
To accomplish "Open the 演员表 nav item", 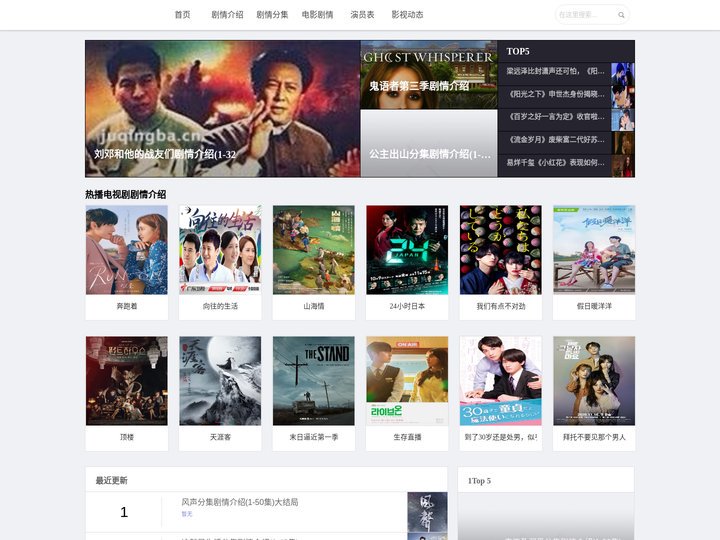I will tap(362, 15).
